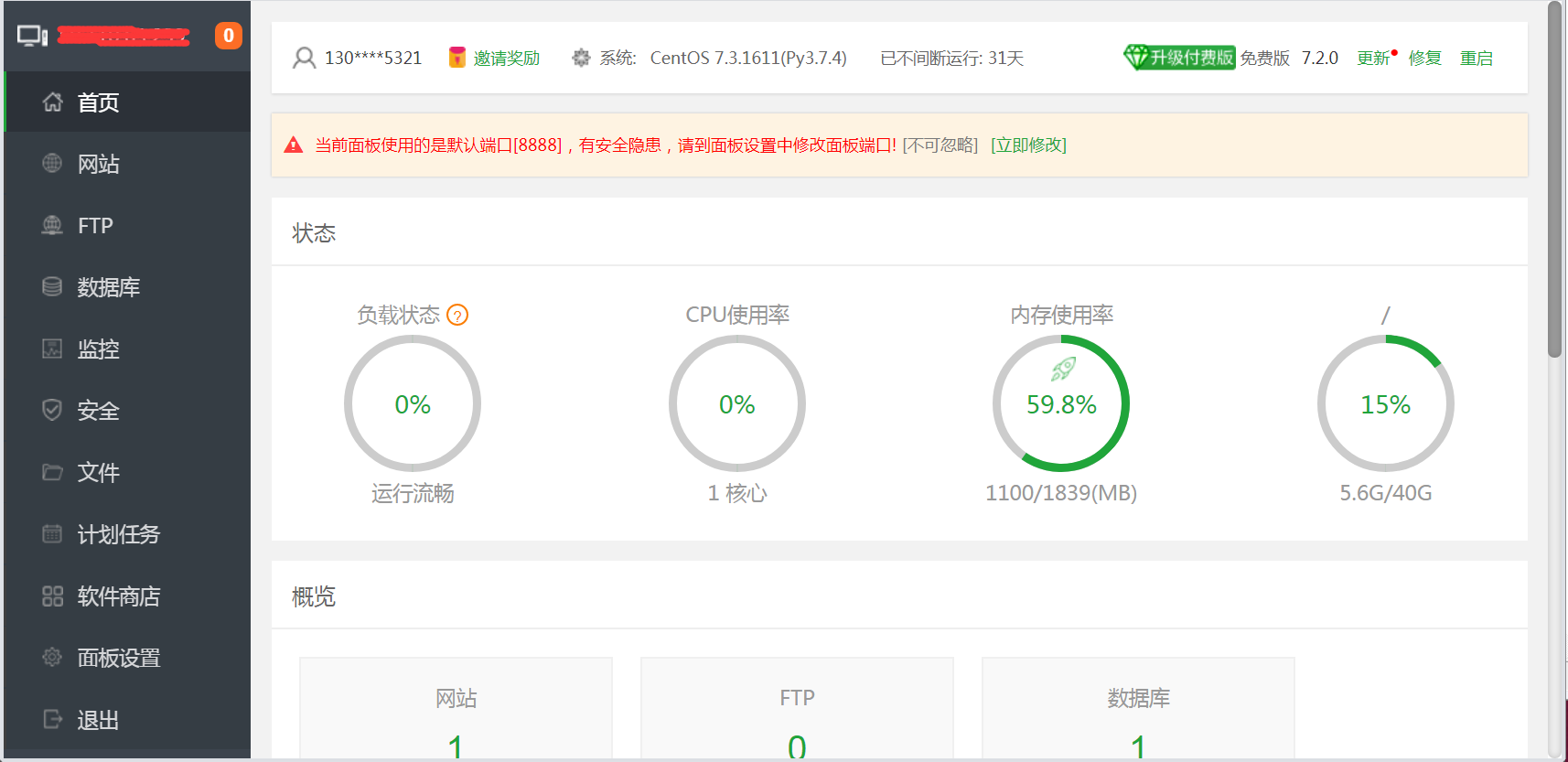Image resolution: width=1568 pixels, height=762 pixels.
Task: Click the database icon beside 数据库
Action: 52,286
